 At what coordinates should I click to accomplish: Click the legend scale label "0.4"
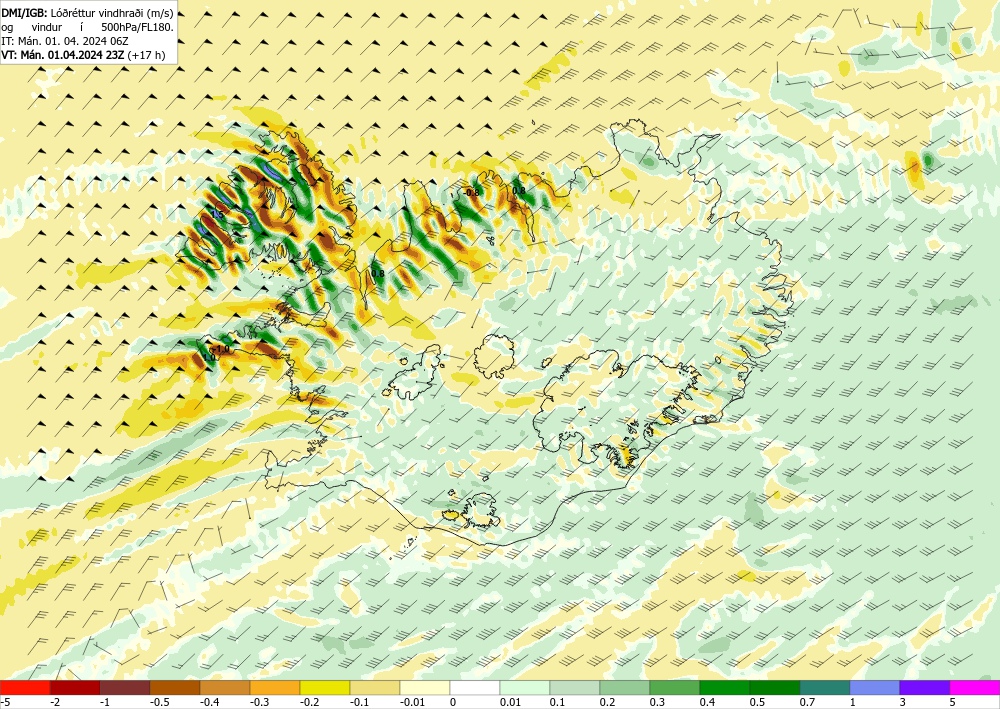point(707,702)
